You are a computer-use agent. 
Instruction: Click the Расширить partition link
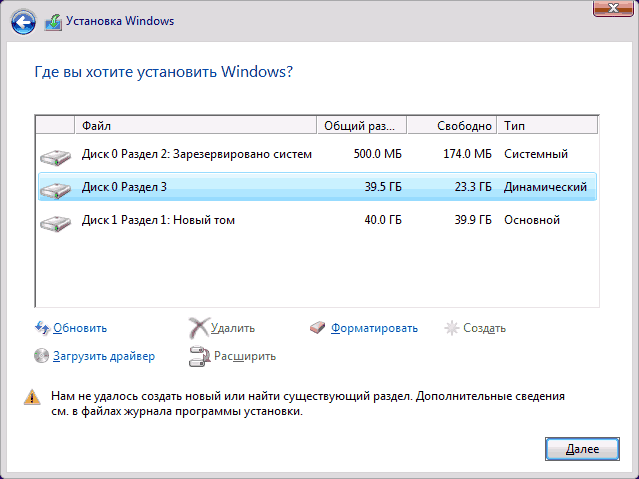point(245,356)
